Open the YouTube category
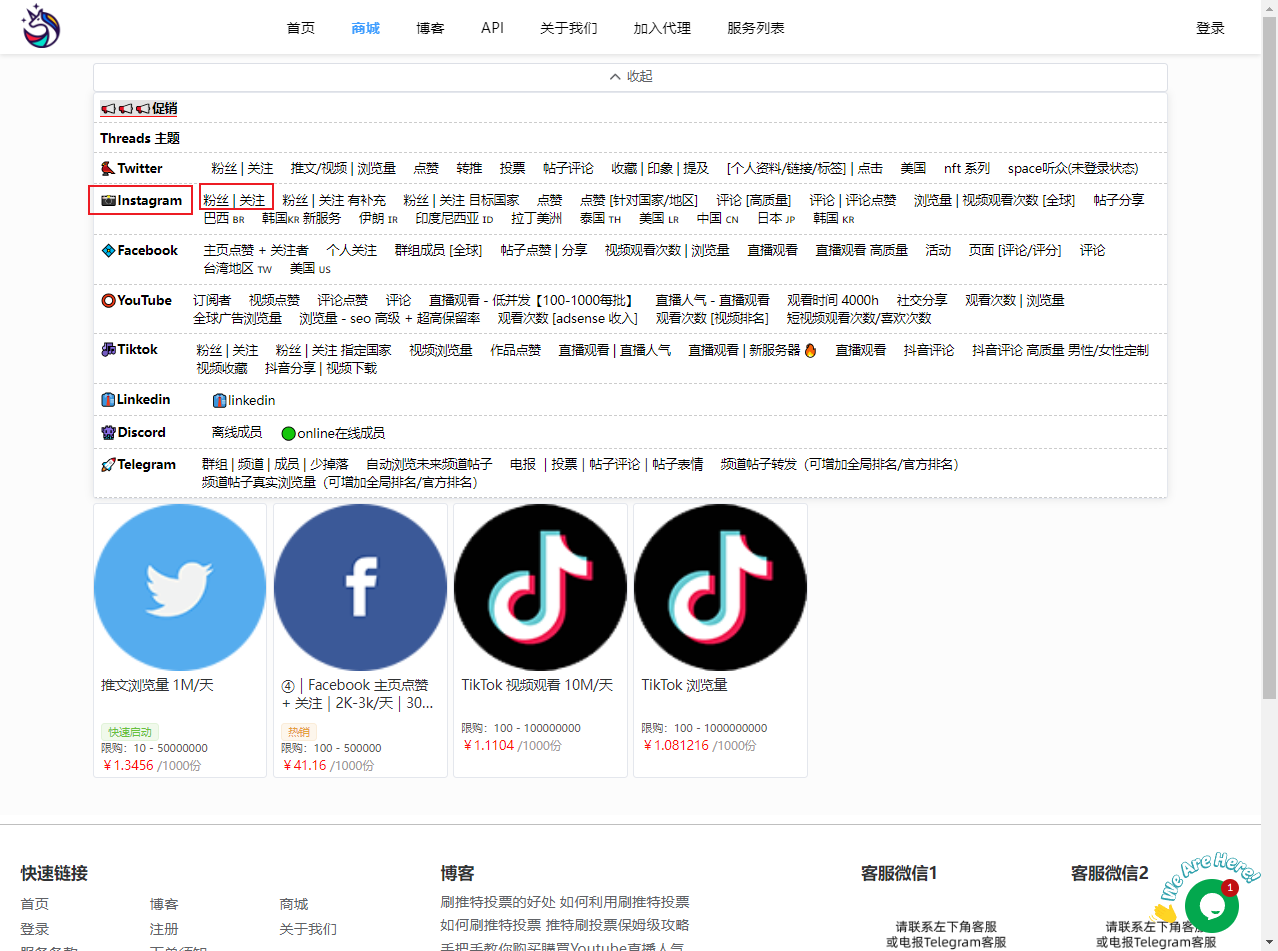The height and width of the screenshot is (951, 1278). coord(136,300)
